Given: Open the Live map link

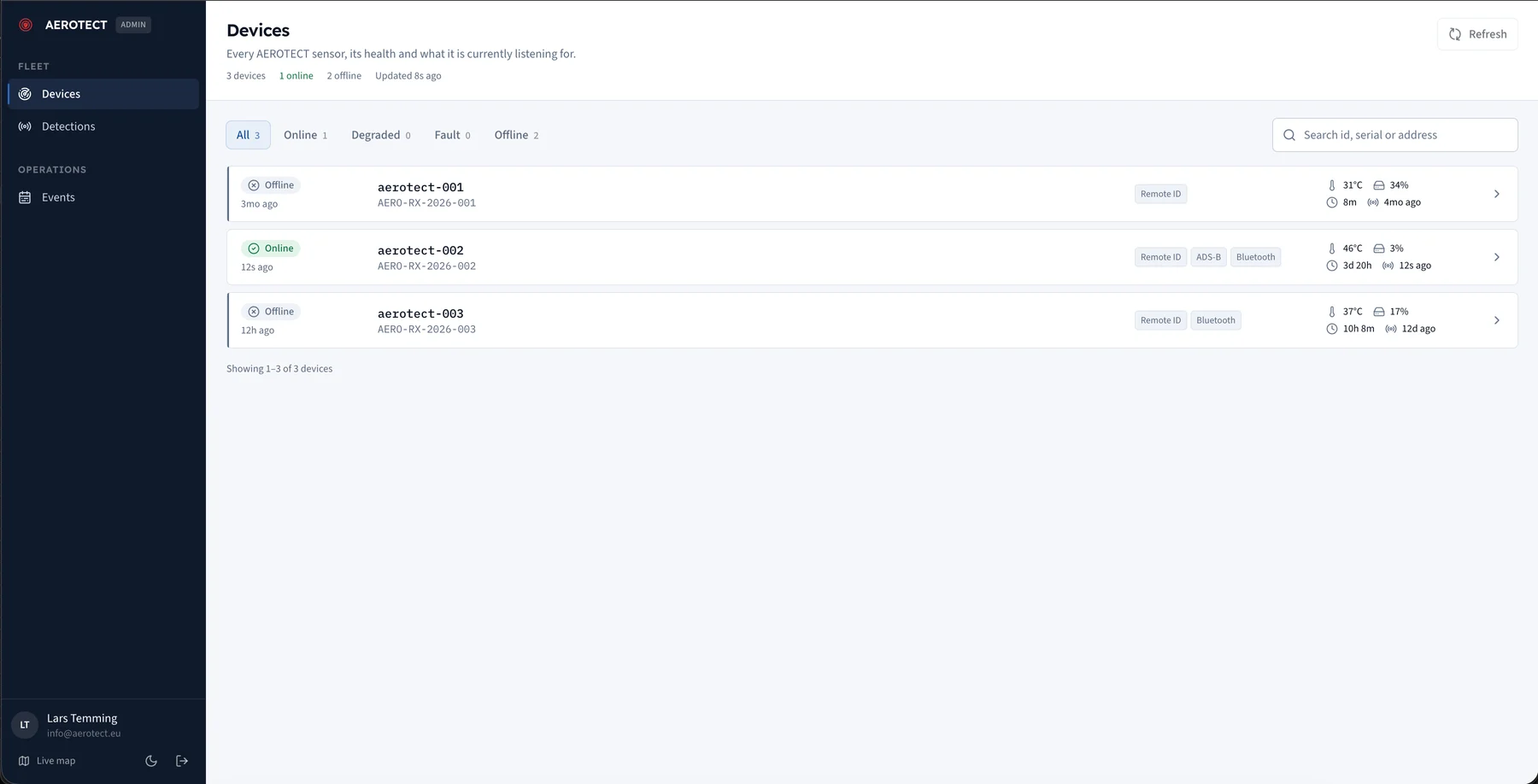Looking at the screenshot, I should pos(47,761).
